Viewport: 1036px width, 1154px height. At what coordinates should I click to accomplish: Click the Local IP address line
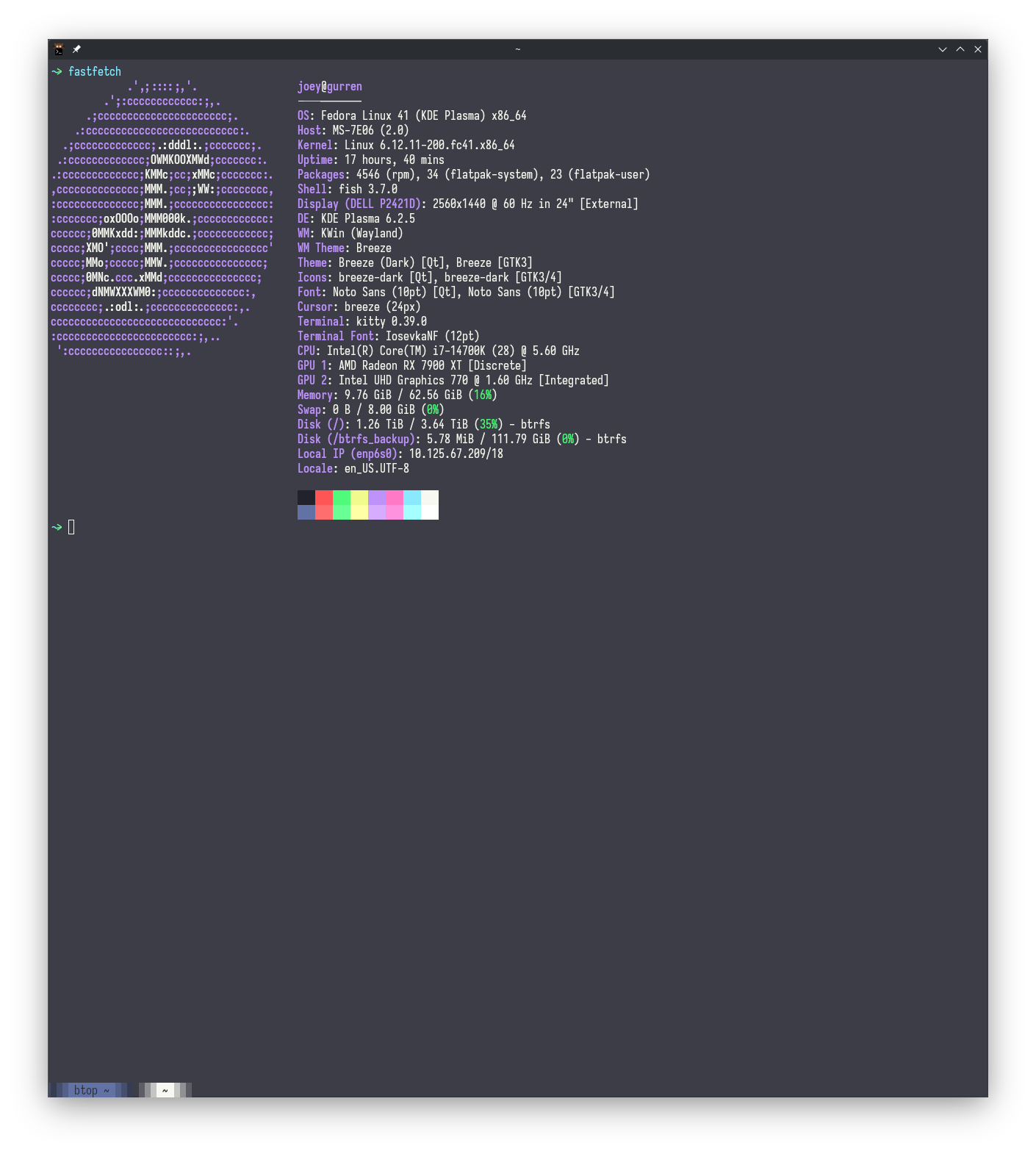(400, 454)
